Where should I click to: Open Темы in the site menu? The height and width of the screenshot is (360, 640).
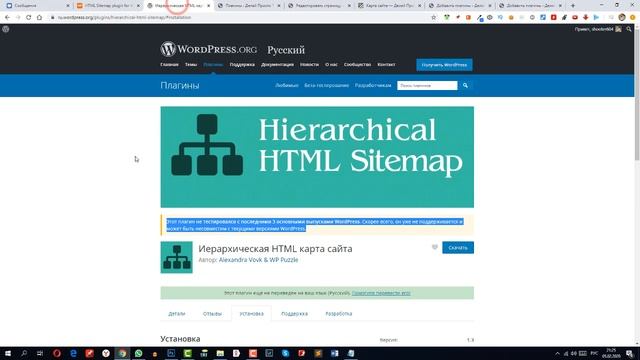[x=191, y=64]
